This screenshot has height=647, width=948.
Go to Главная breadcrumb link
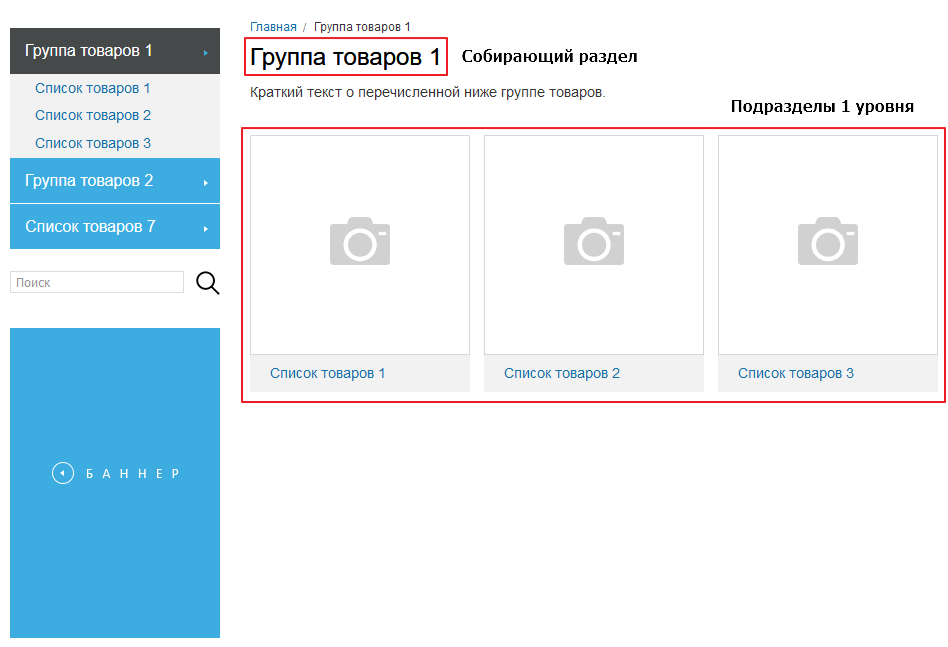click(273, 27)
